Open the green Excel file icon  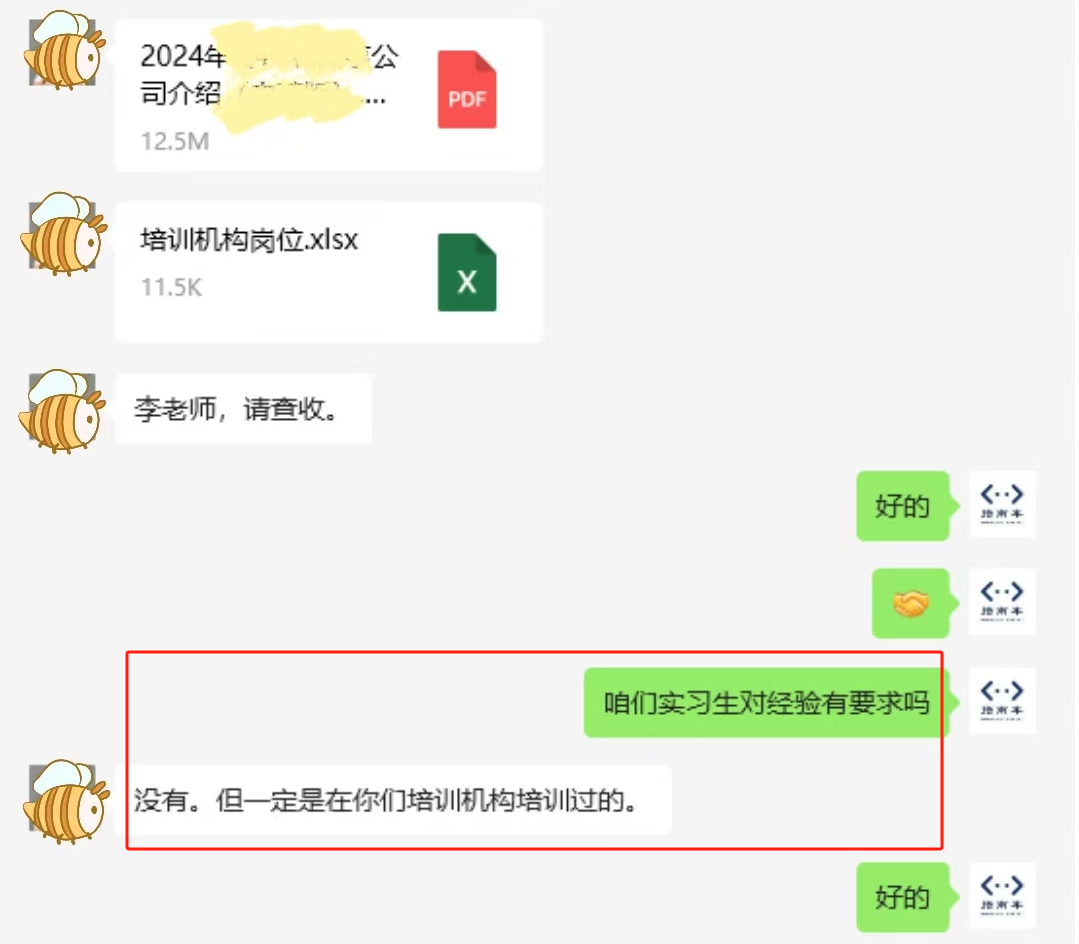click(x=467, y=272)
